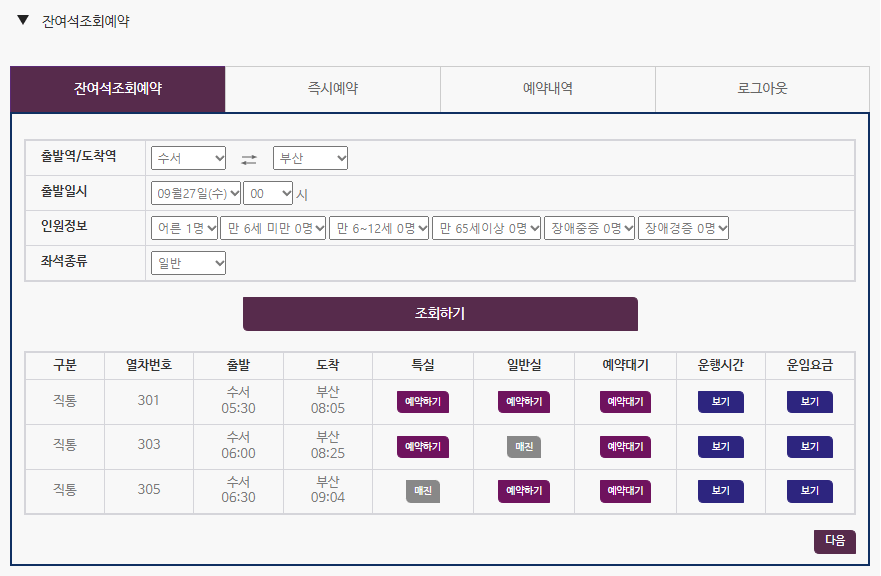
Task: Join the reservation waitlist for train 303
Action: point(624,446)
